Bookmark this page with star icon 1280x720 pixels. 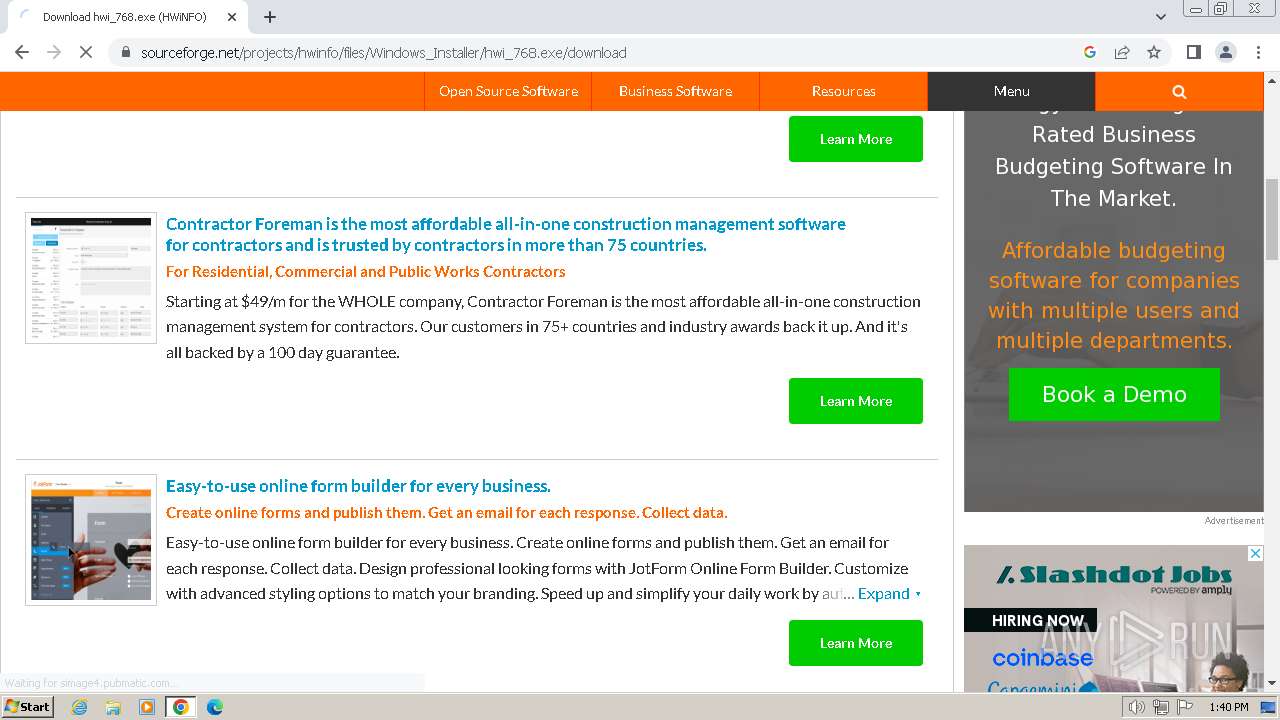tap(1154, 52)
